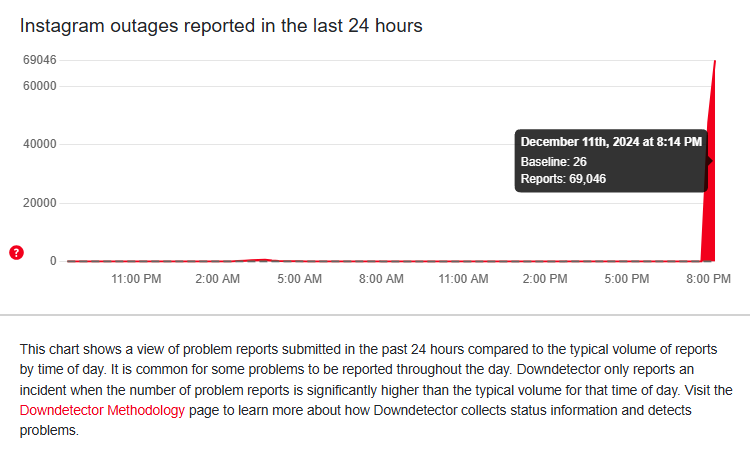Click the red question mark help icon
This screenshot has height=453, width=750.
tap(16, 253)
